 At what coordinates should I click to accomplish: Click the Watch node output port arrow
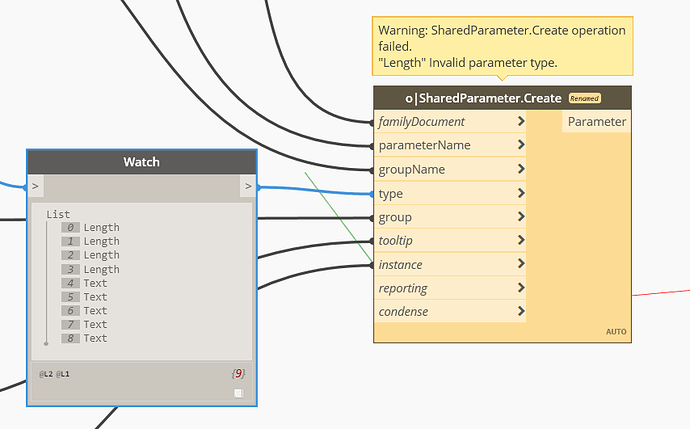pyautogui.click(x=248, y=186)
